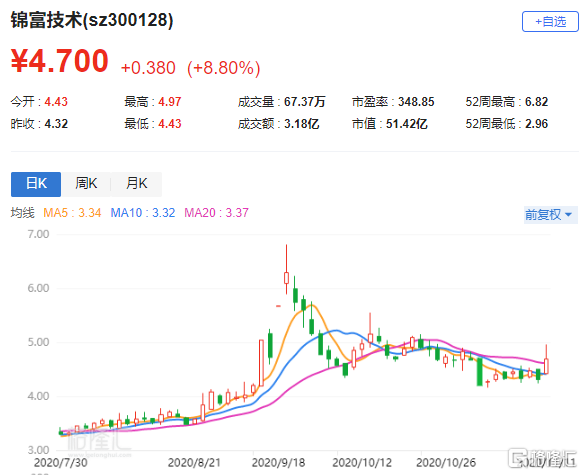Click the 2020/9/18 date axis label

pos(278,463)
